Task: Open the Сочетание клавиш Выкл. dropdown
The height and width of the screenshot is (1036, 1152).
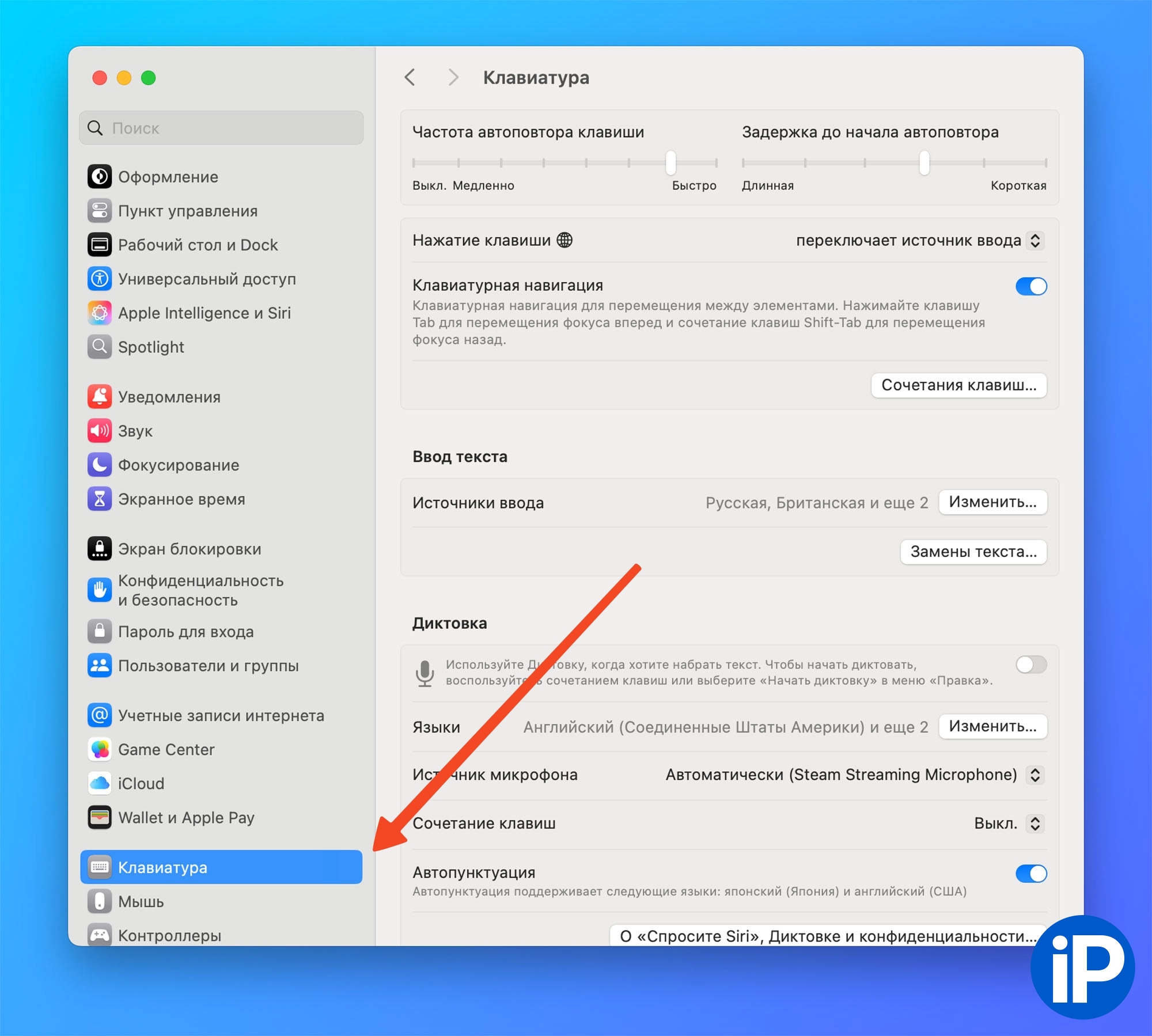Action: 1034,824
